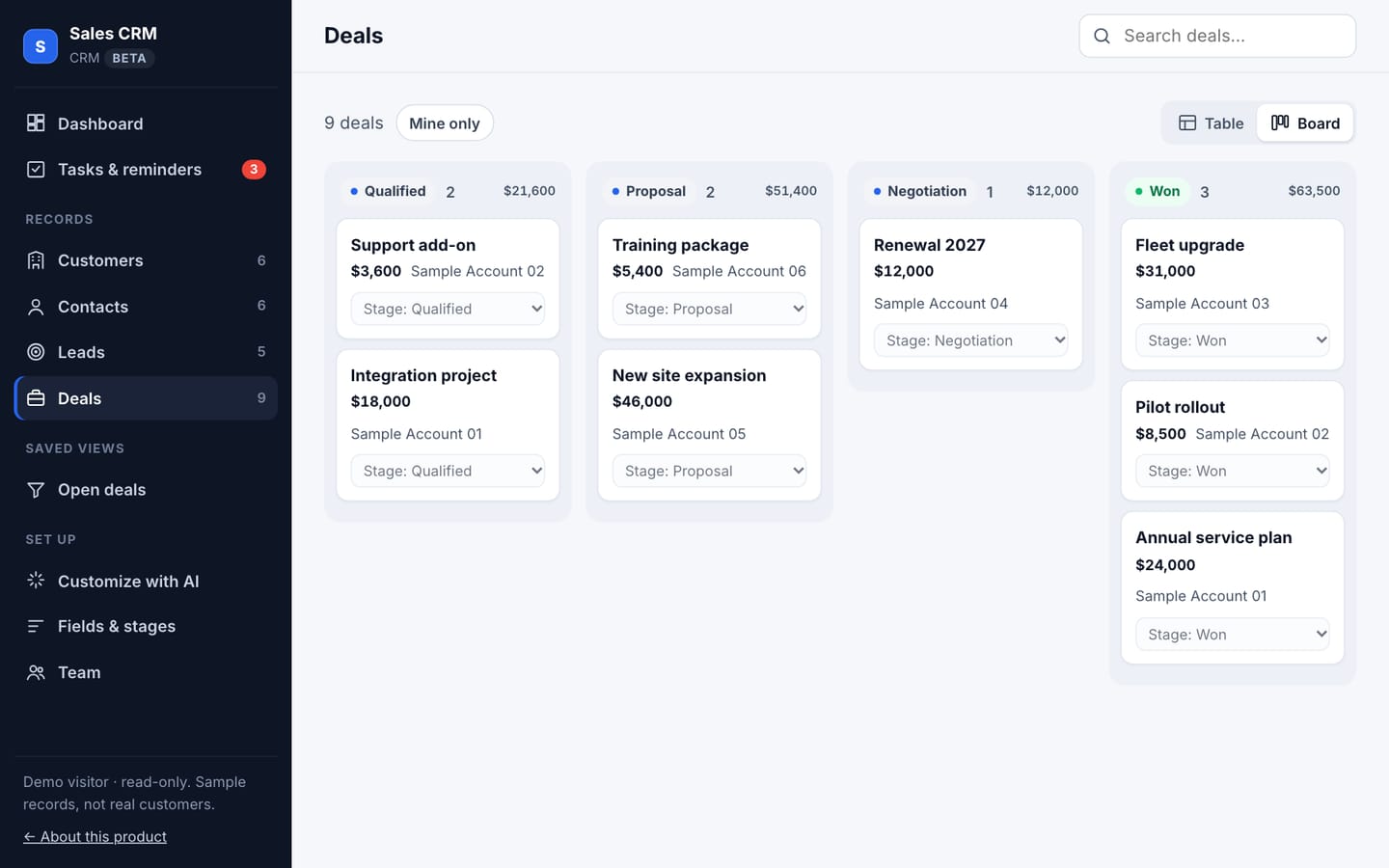
Task: Click the Customize with AI sparkle icon
Action: point(36,581)
